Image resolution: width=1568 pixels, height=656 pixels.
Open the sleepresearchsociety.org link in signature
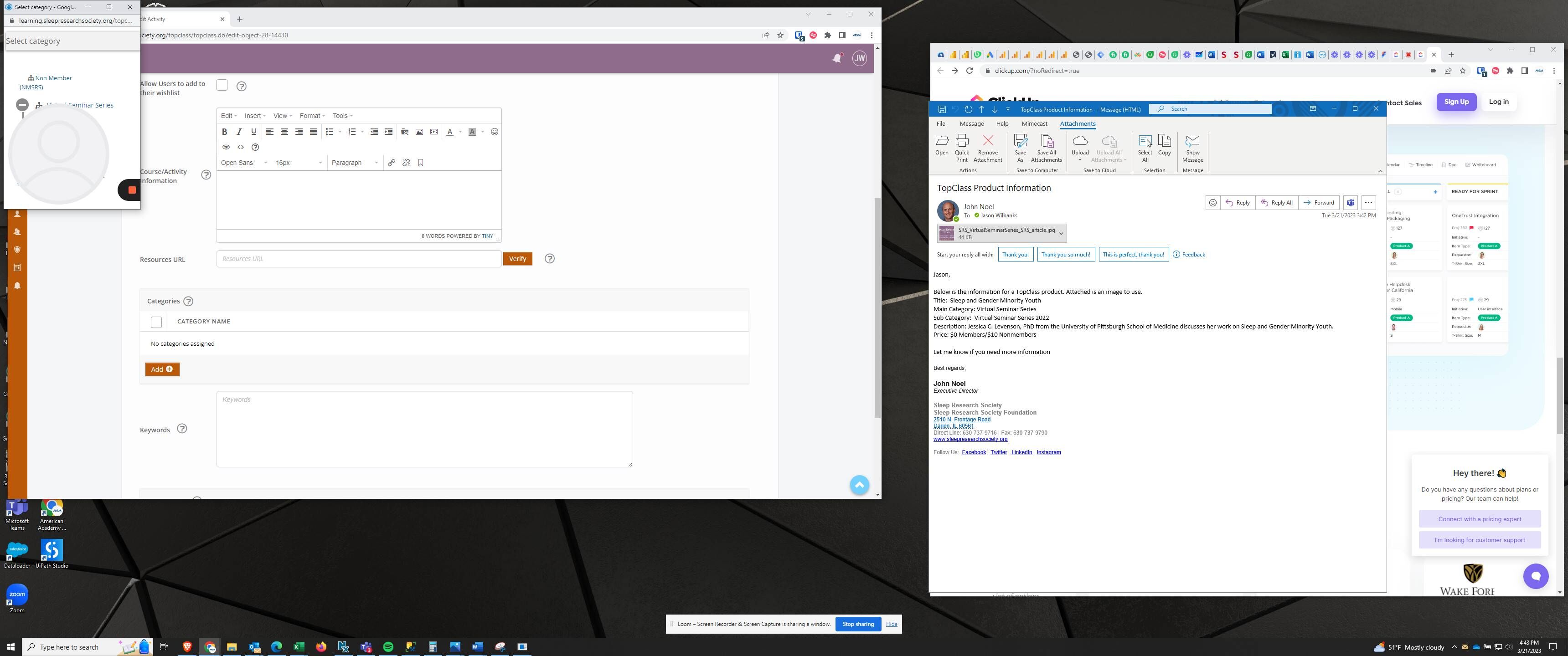970,439
